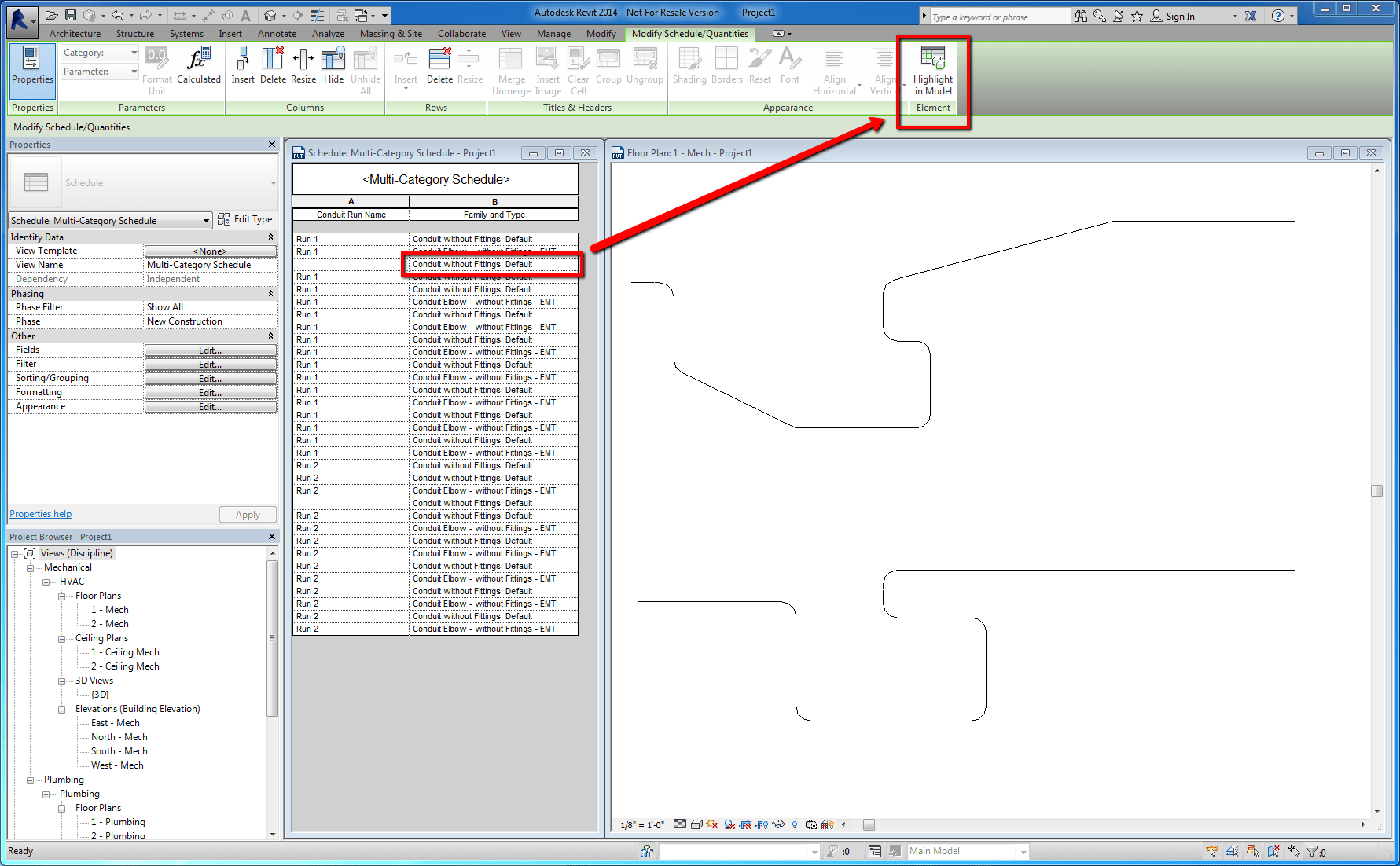1400x866 pixels.
Task: Click Highlight in Model tool
Action: point(932,71)
